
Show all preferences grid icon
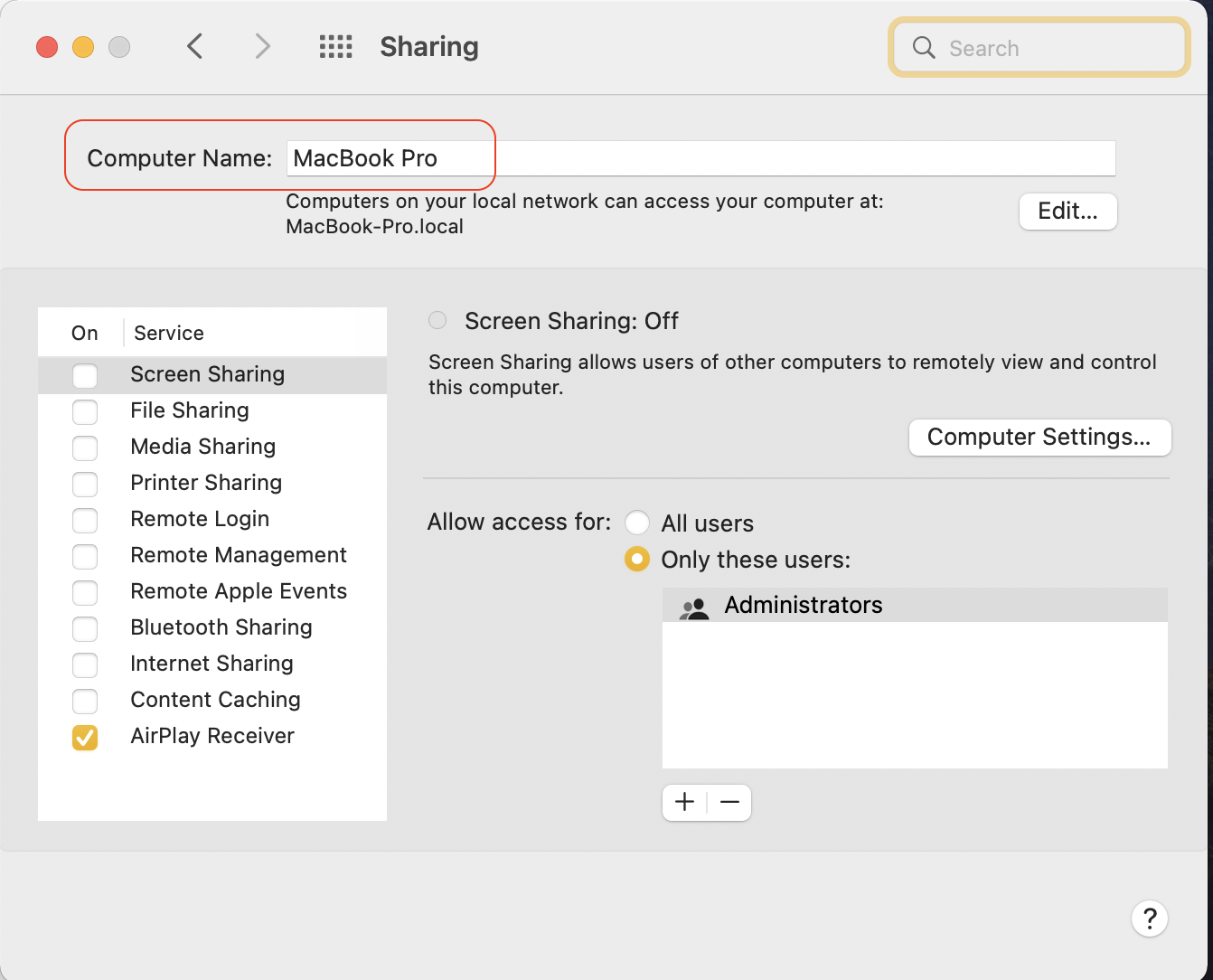pos(335,47)
